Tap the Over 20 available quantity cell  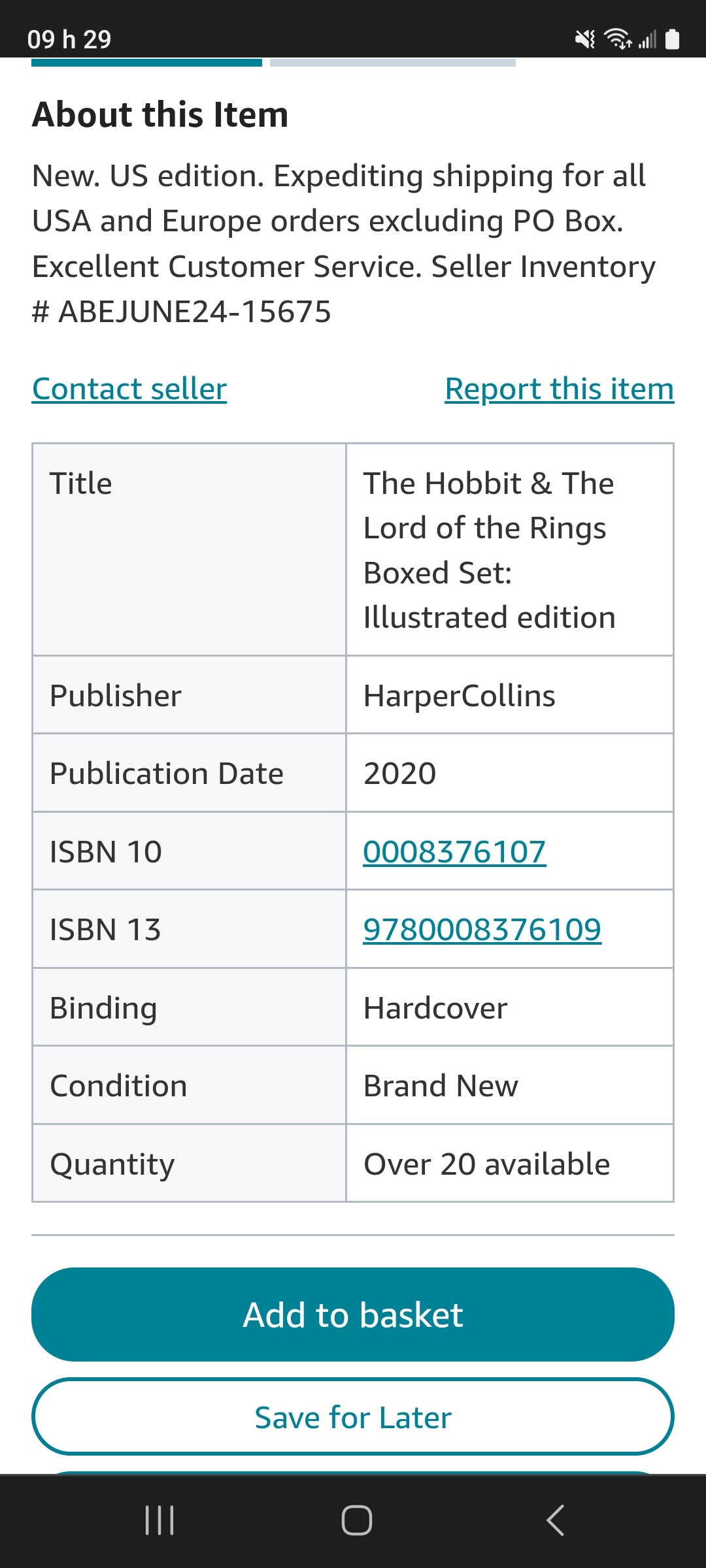tap(510, 1164)
